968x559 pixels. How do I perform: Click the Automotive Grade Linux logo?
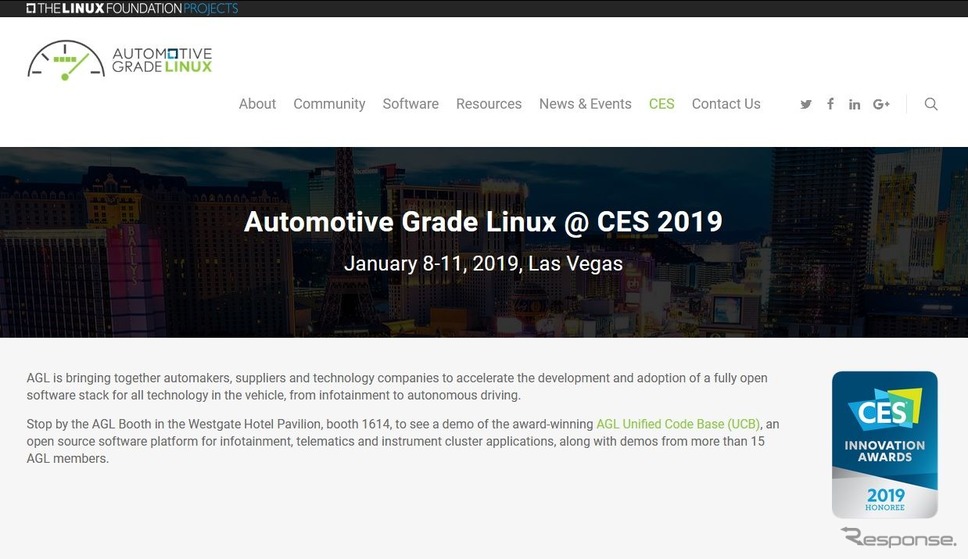click(x=120, y=61)
